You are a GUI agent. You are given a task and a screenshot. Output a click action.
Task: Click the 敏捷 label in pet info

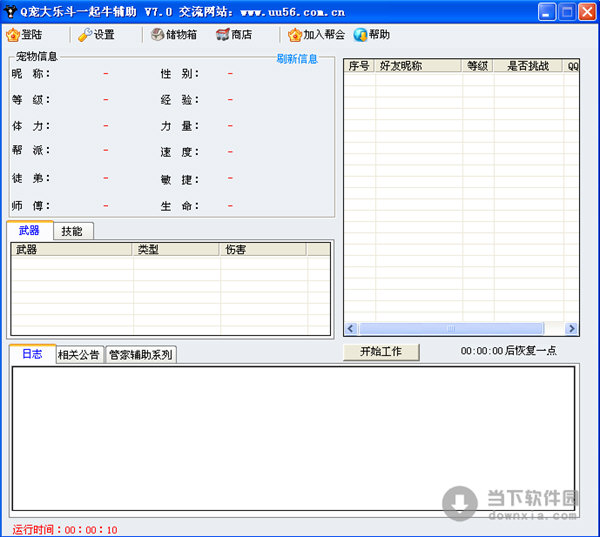click(180, 179)
